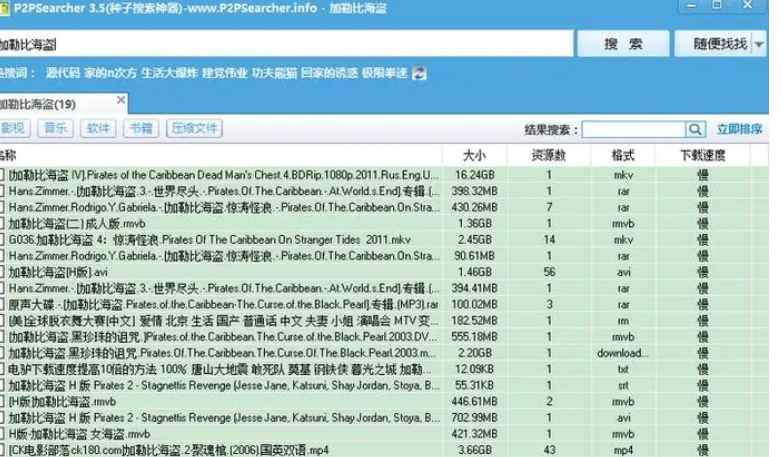Filter results by 压缩文件
783x457 pixels.
coord(194,128)
